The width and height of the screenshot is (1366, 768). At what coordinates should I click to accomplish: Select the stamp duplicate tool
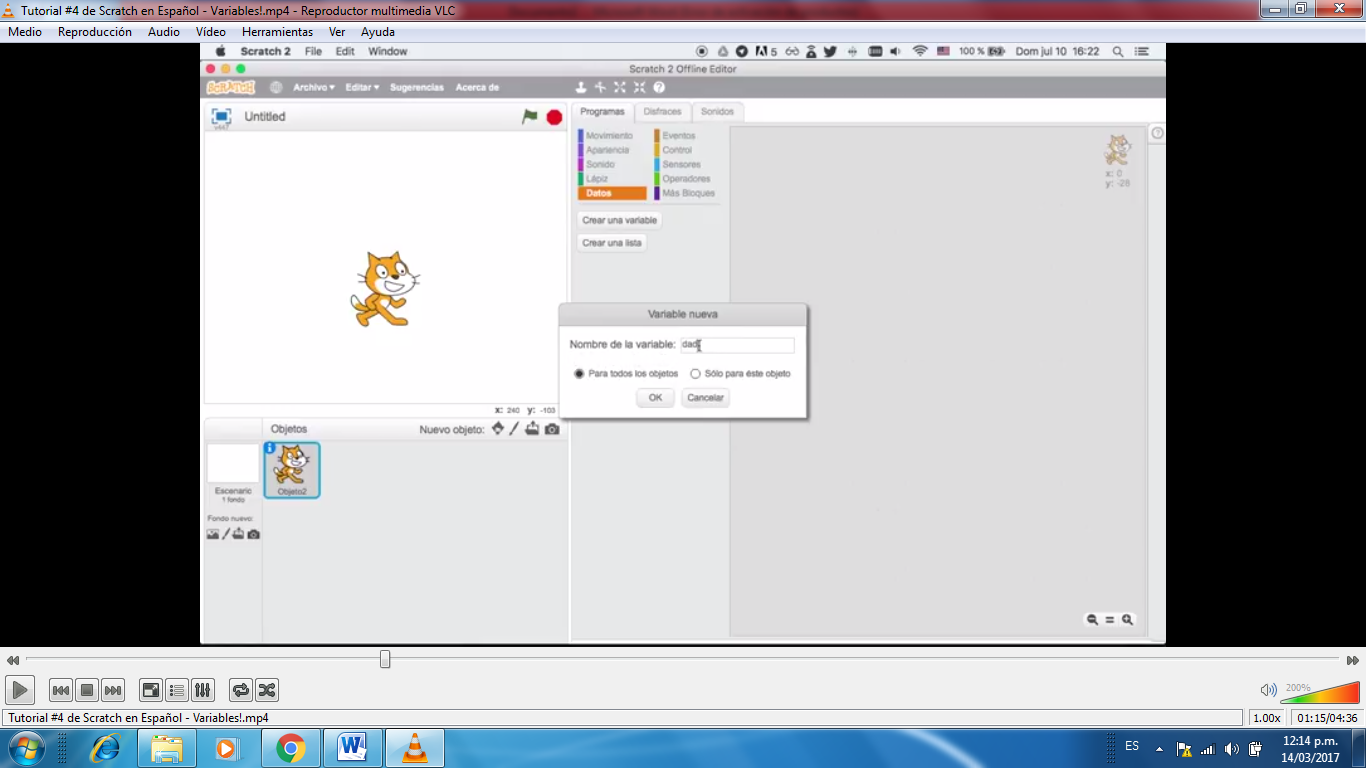[x=580, y=87]
